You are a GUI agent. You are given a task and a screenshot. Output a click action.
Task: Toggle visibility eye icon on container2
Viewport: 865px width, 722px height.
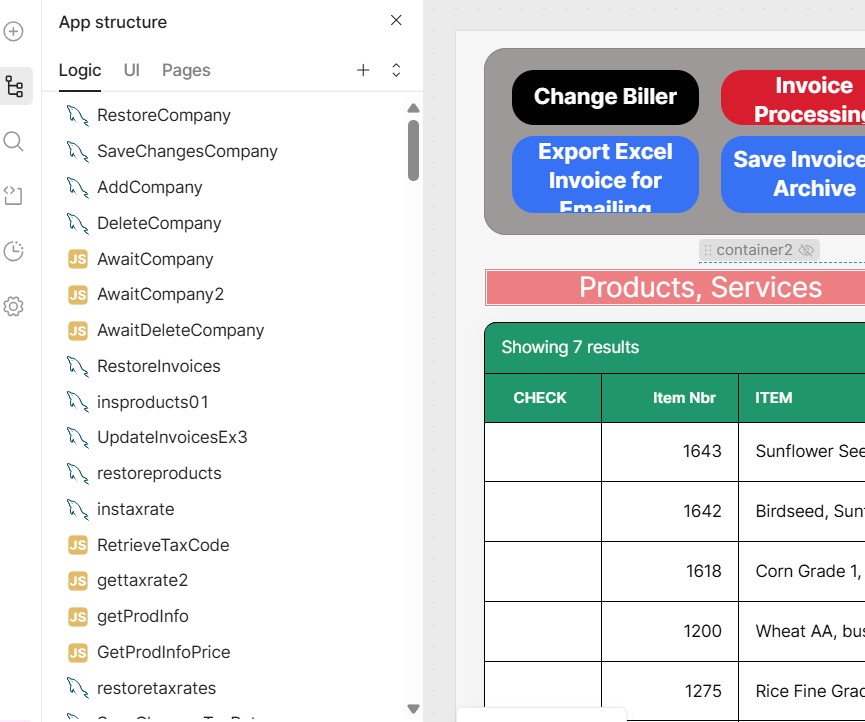pyautogui.click(x=807, y=250)
